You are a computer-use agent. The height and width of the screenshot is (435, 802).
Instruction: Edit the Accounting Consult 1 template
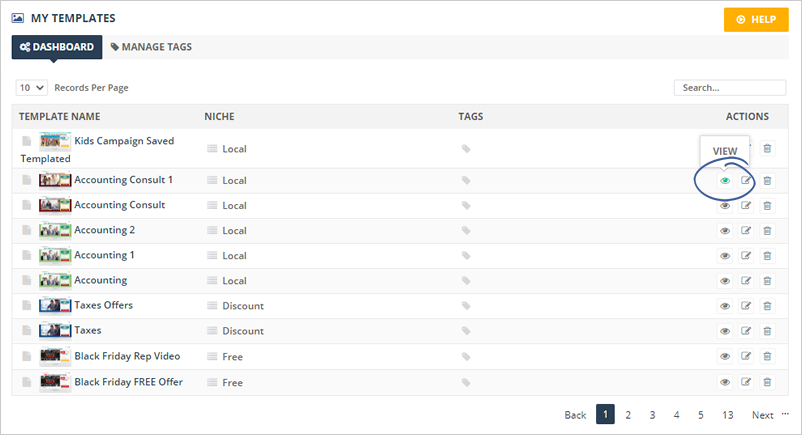pos(746,181)
